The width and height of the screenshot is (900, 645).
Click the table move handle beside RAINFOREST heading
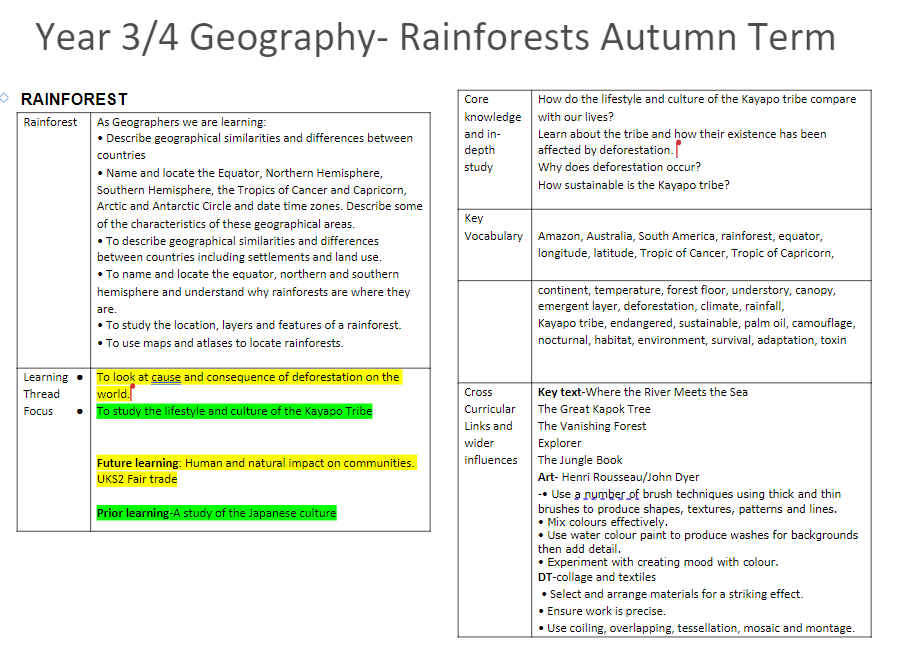pyautogui.click(x=5, y=98)
